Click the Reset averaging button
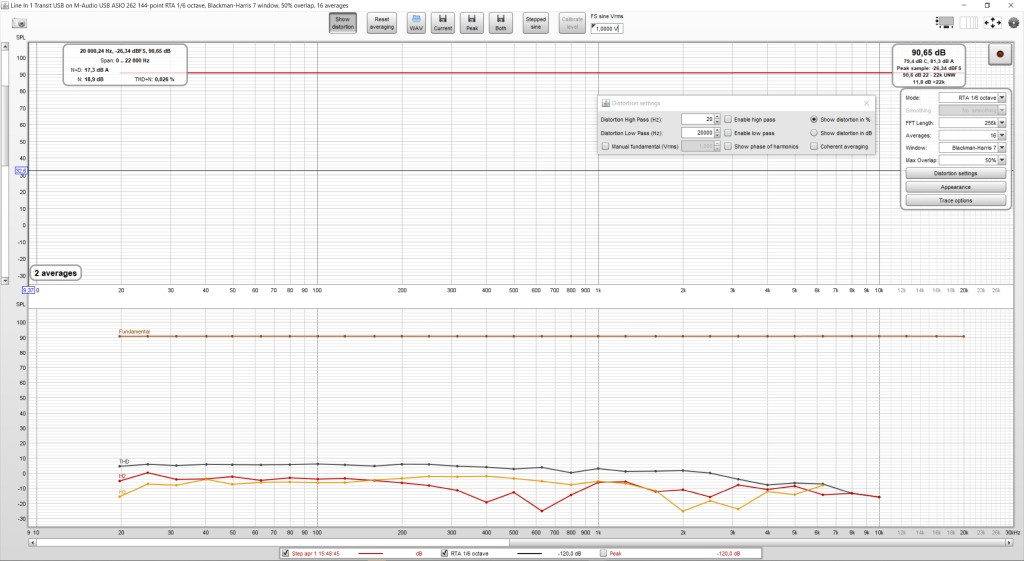Image resolution: width=1024 pixels, height=561 pixels. point(381,23)
